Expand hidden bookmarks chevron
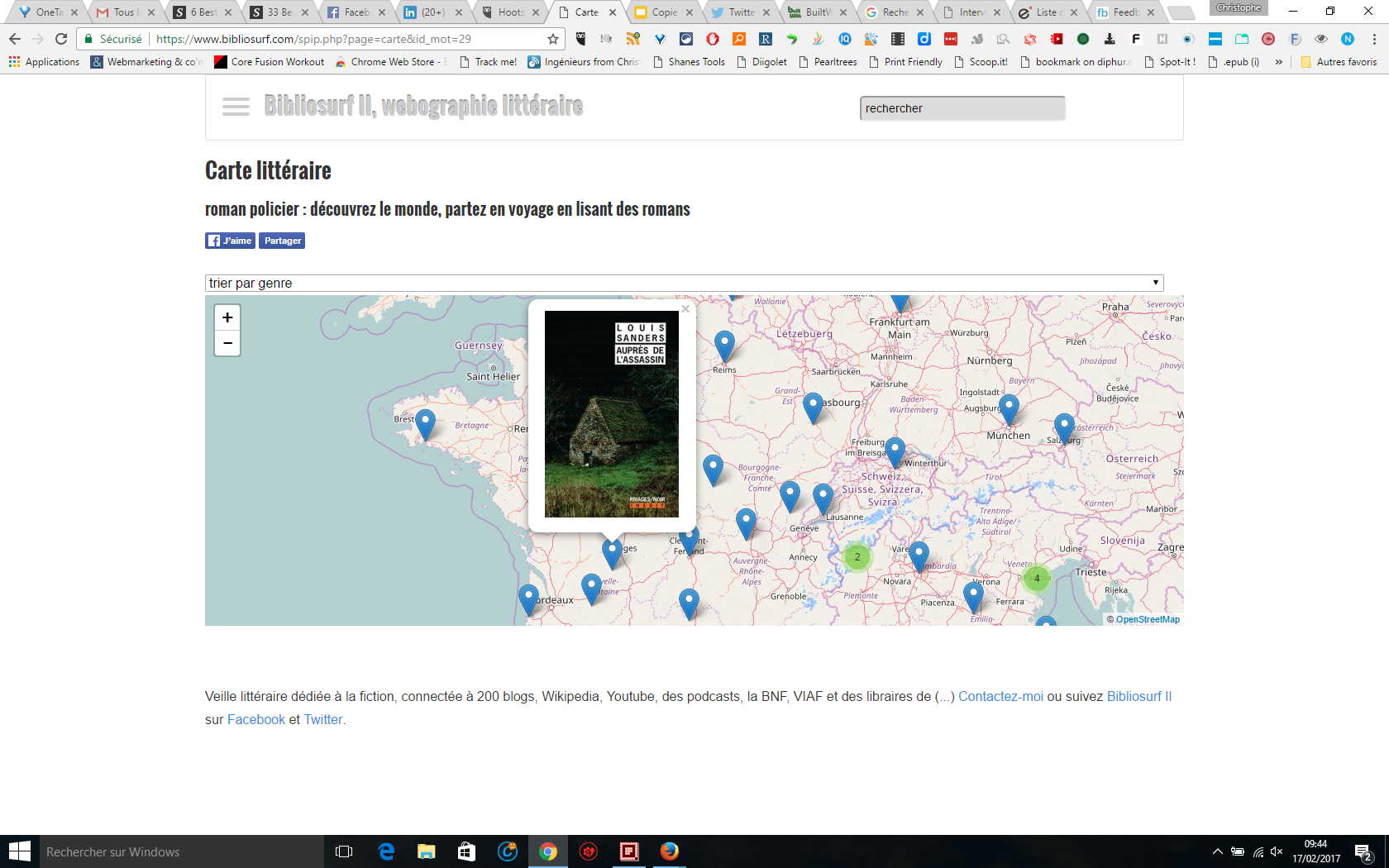The image size is (1389, 868). point(1279,62)
